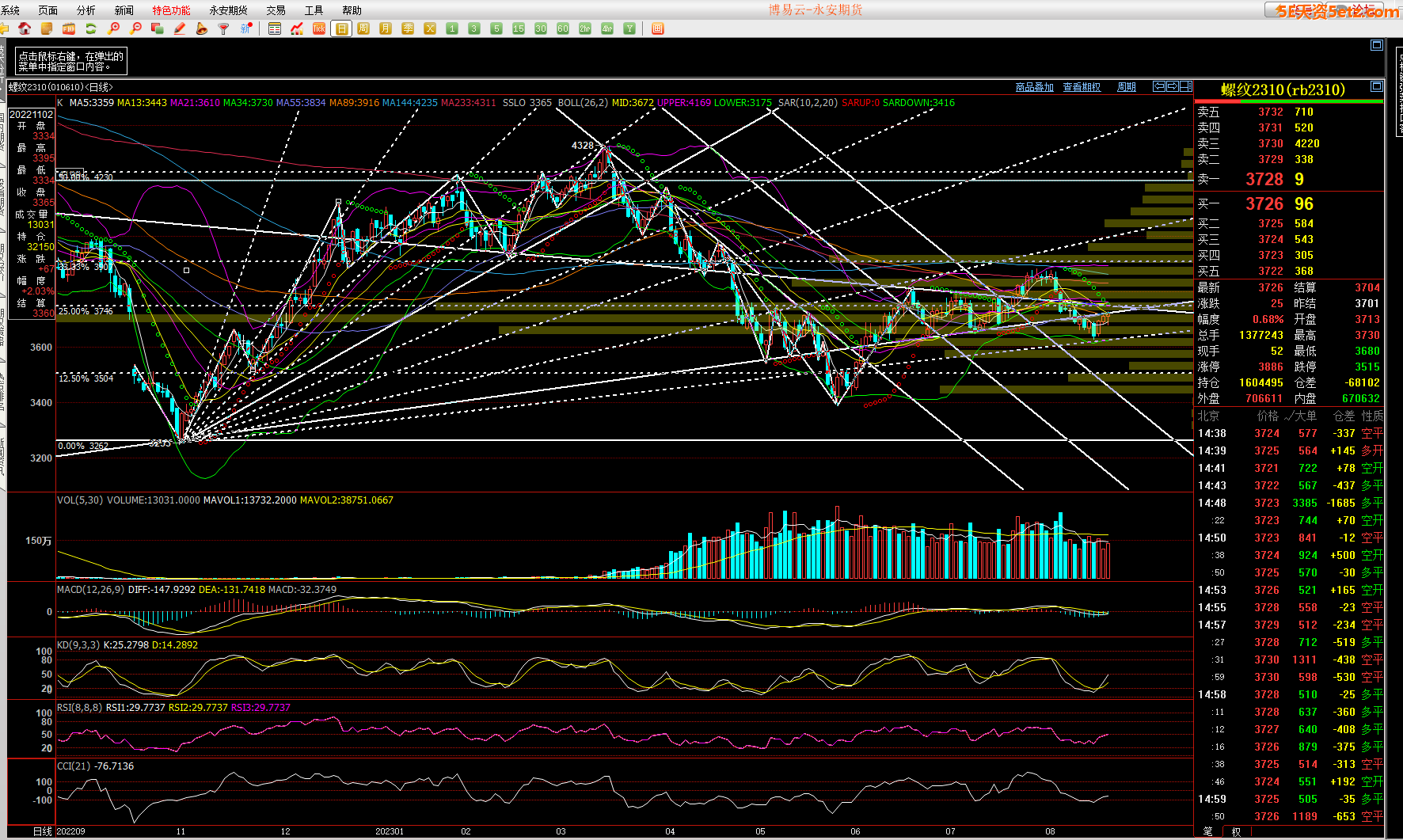
Task: Open the 系统 menu
Action: coord(10,10)
